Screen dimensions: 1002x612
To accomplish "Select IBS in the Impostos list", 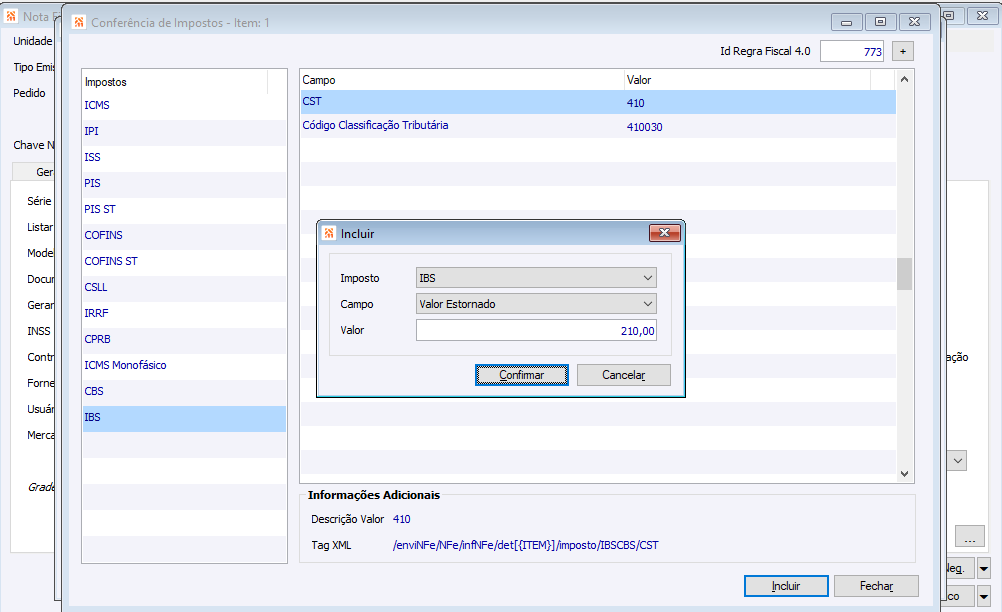I will click(x=184, y=417).
